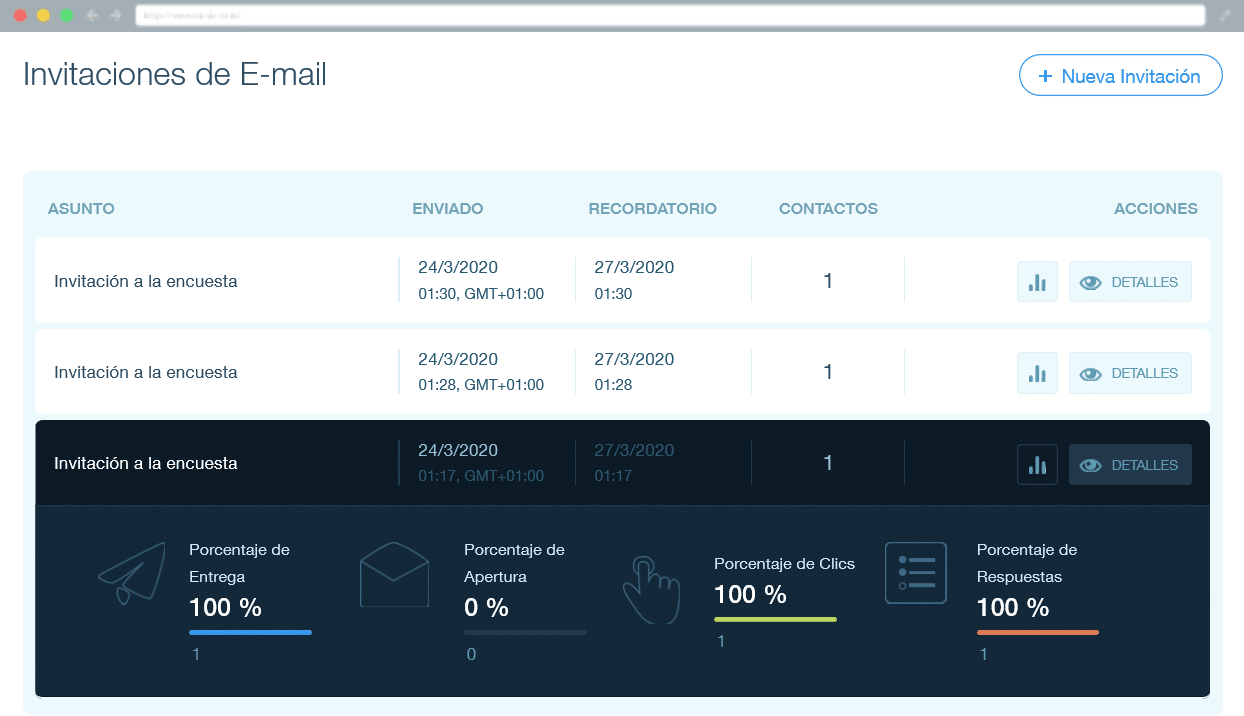Click the open envelope icon
Screen dimensions: 1244x716
[x=394, y=574]
